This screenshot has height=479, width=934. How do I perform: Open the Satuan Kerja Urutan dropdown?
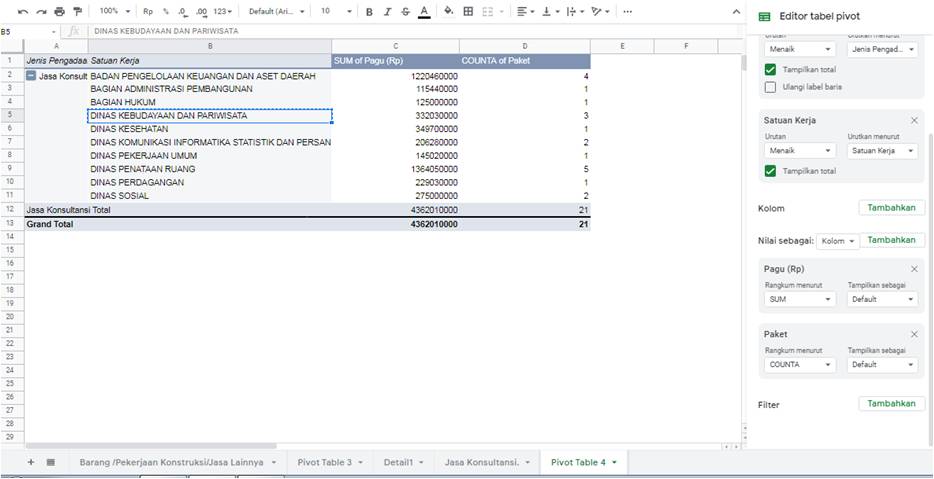tap(800, 151)
